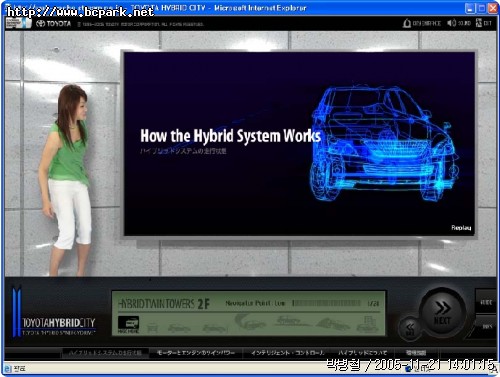Click Replay on the presentation screen
The width and height of the screenshot is (500, 377).
(x=461, y=228)
